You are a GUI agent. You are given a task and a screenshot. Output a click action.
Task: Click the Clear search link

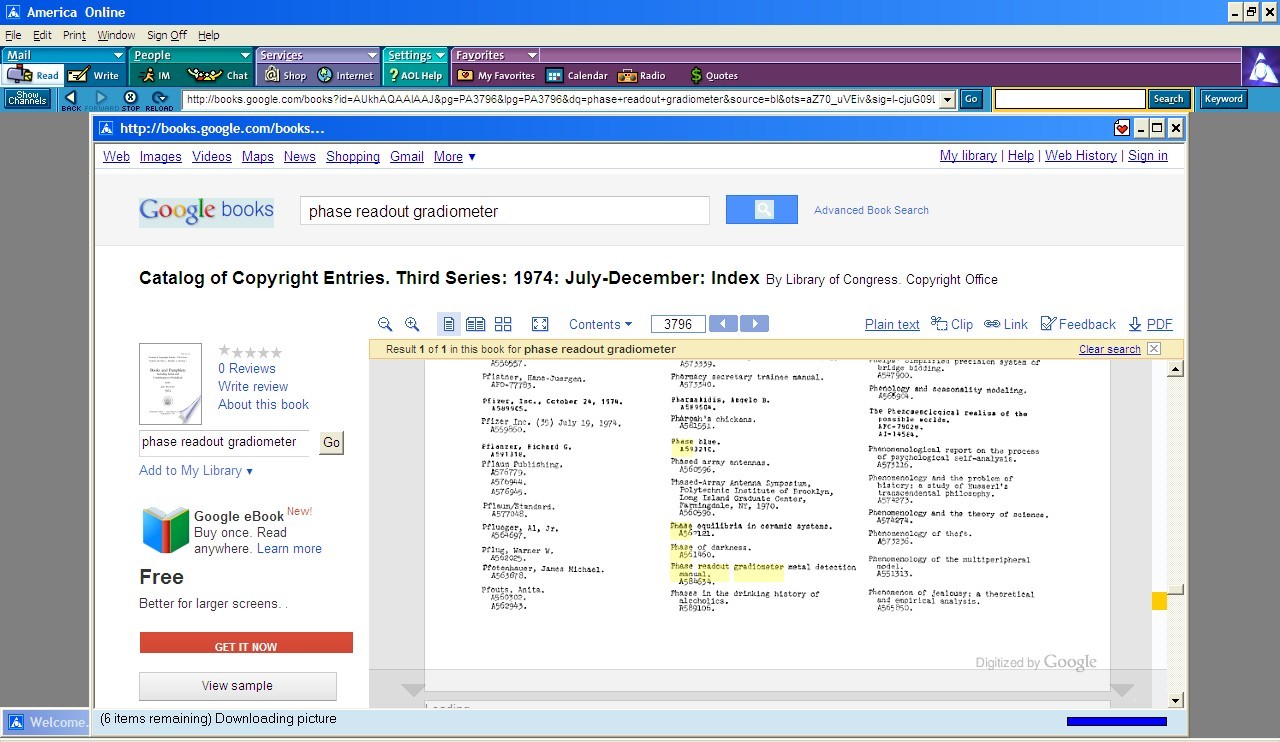tap(1109, 349)
